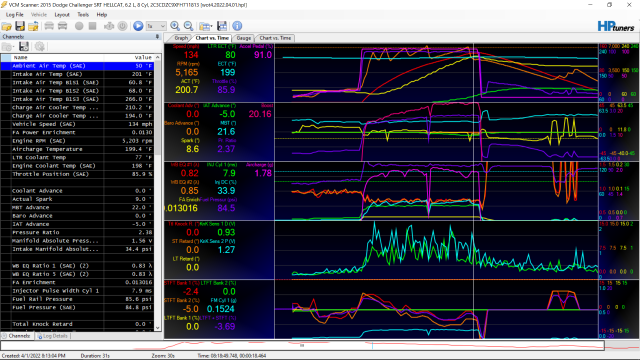Save the current layout with the toolbar icon

[x=222, y=26]
